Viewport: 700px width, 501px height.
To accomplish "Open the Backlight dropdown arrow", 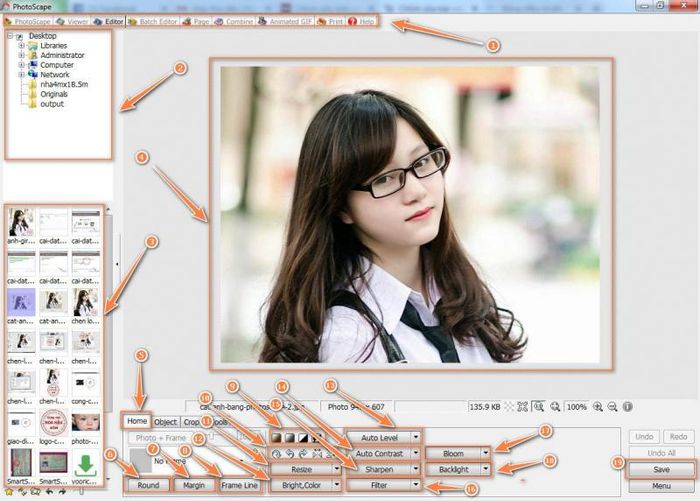I will click(x=485, y=469).
